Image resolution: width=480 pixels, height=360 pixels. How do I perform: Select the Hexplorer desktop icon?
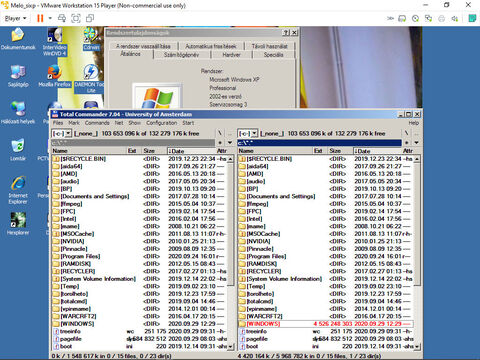[x=18, y=224]
